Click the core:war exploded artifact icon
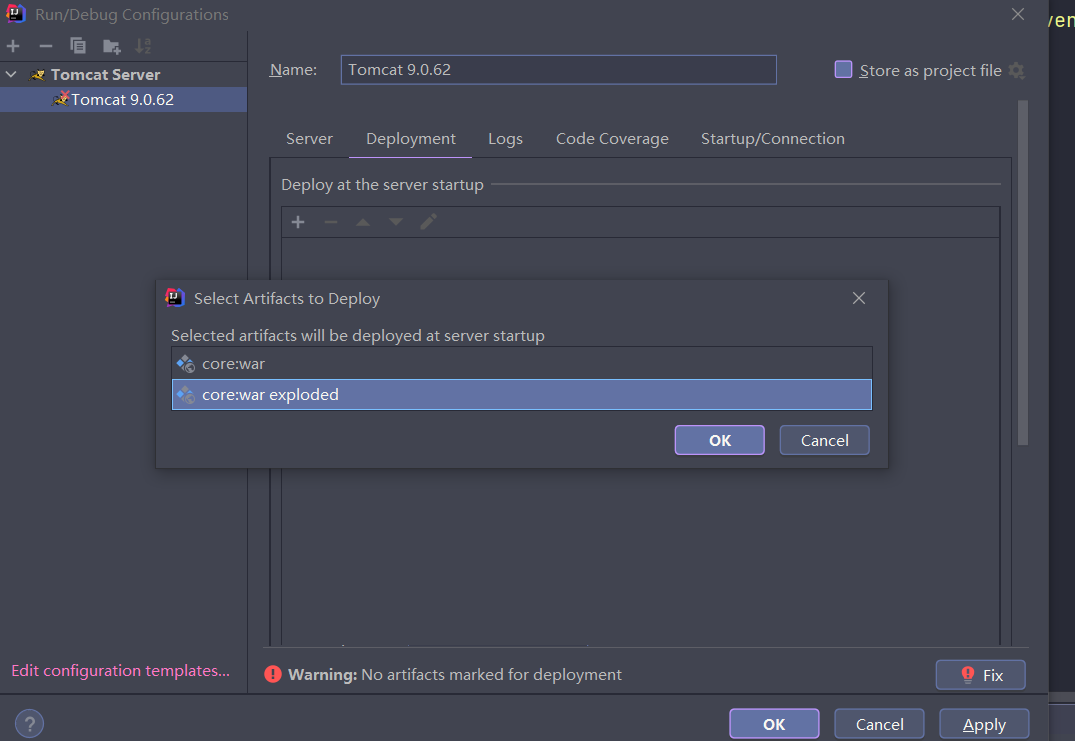The height and width of the screenshot is (741, 1075). [186, 394]
